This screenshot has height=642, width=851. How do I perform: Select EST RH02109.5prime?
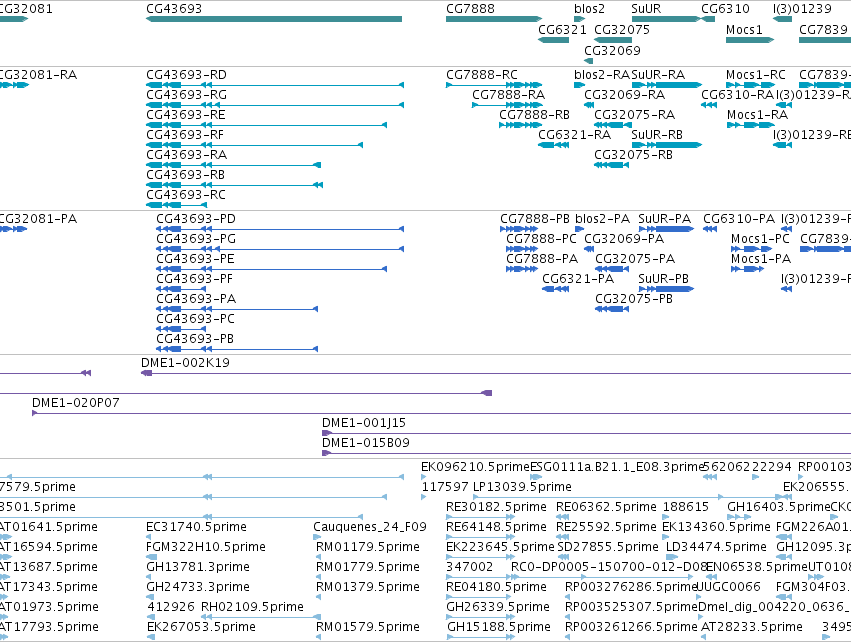click(252, 607)
